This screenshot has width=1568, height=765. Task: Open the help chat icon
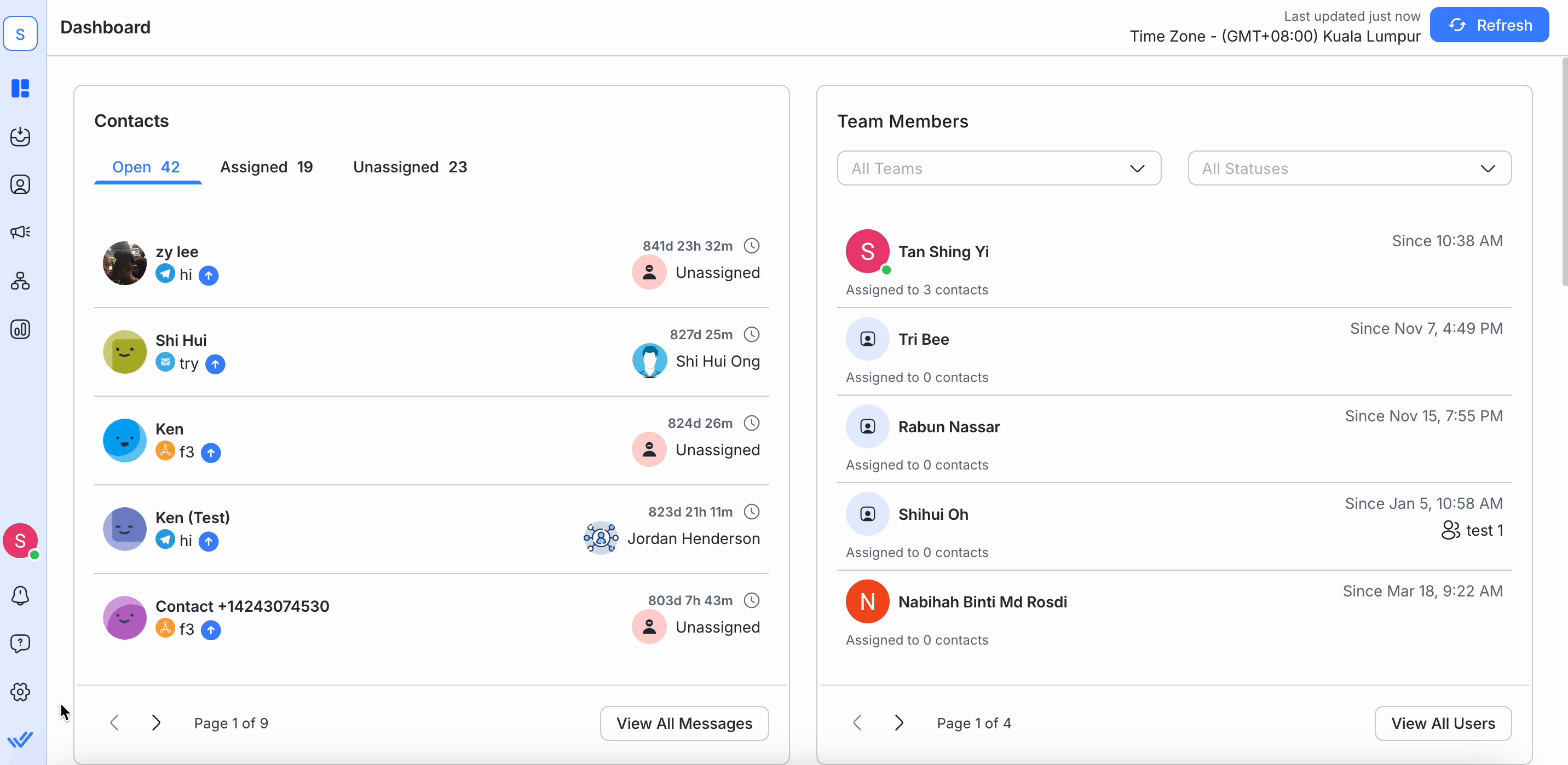coord(20,644)
